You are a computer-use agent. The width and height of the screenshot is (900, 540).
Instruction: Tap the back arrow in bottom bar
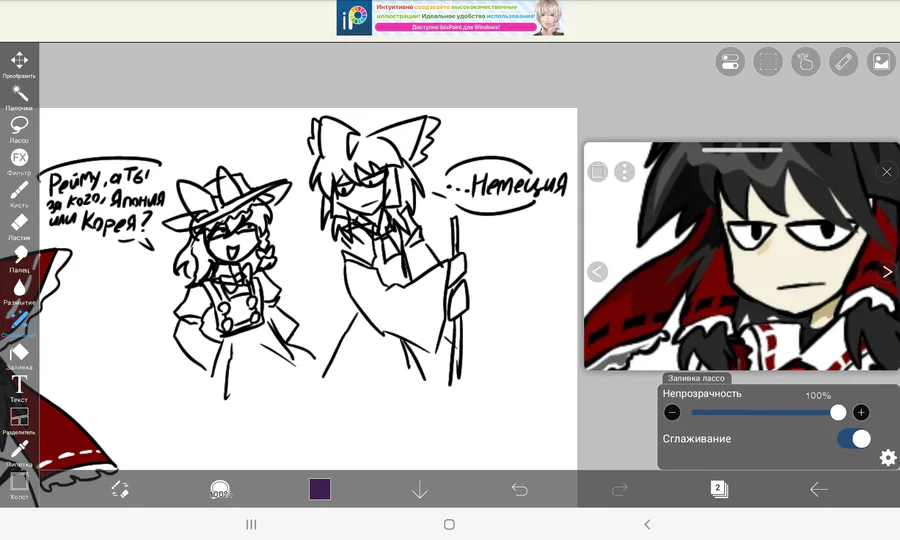coord(818,490)
